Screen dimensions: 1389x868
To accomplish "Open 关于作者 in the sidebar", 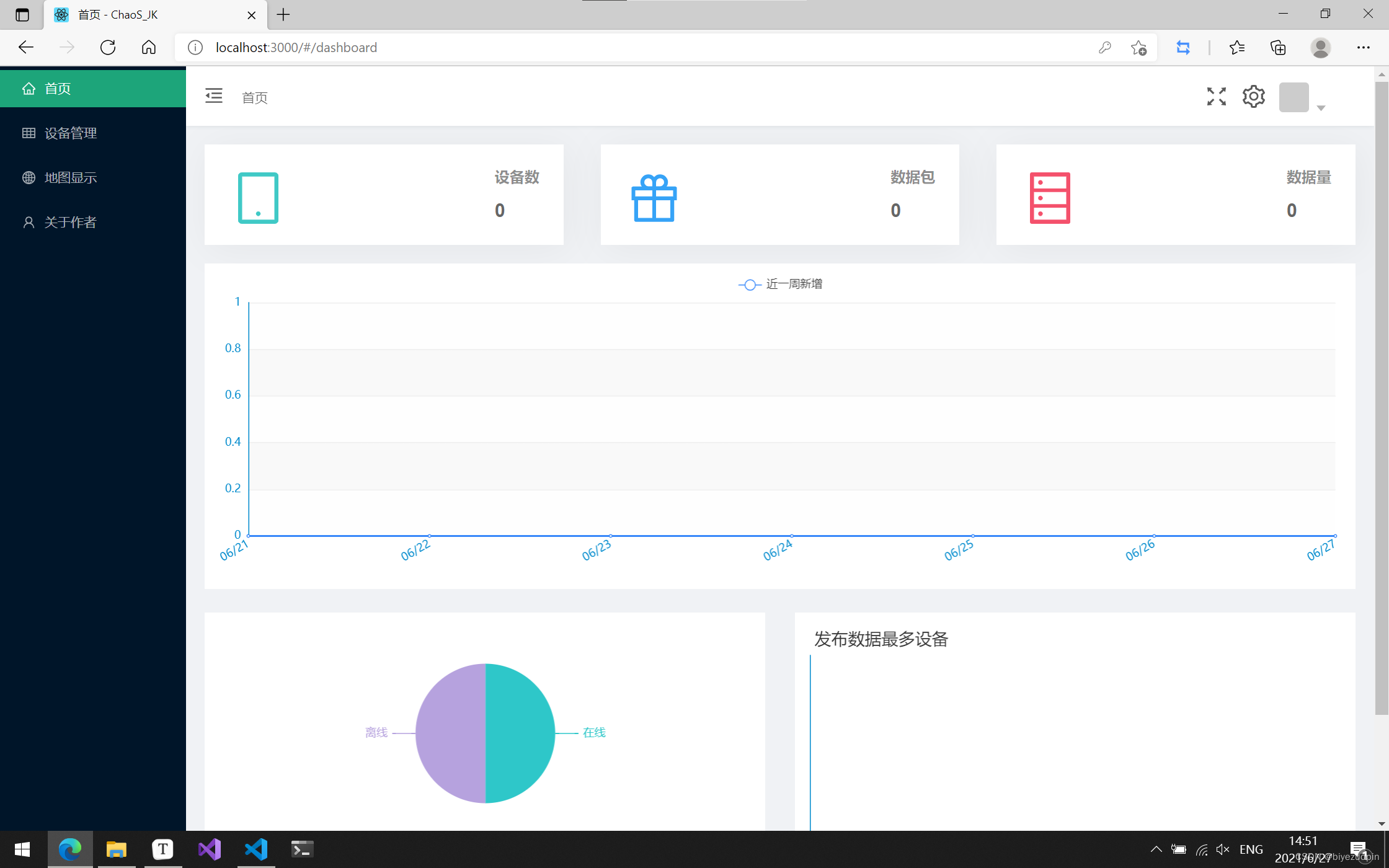I will pyautogui.click(x=70, y=222).
